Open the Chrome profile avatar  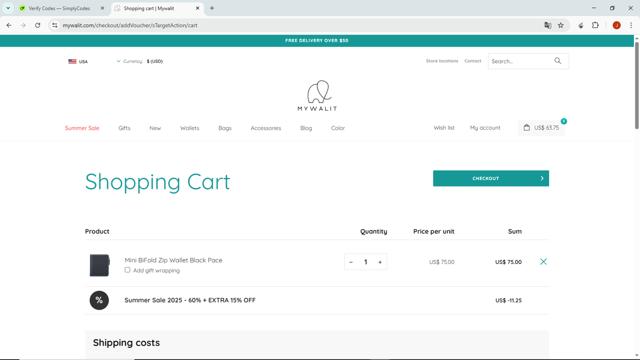pos(616,25)
